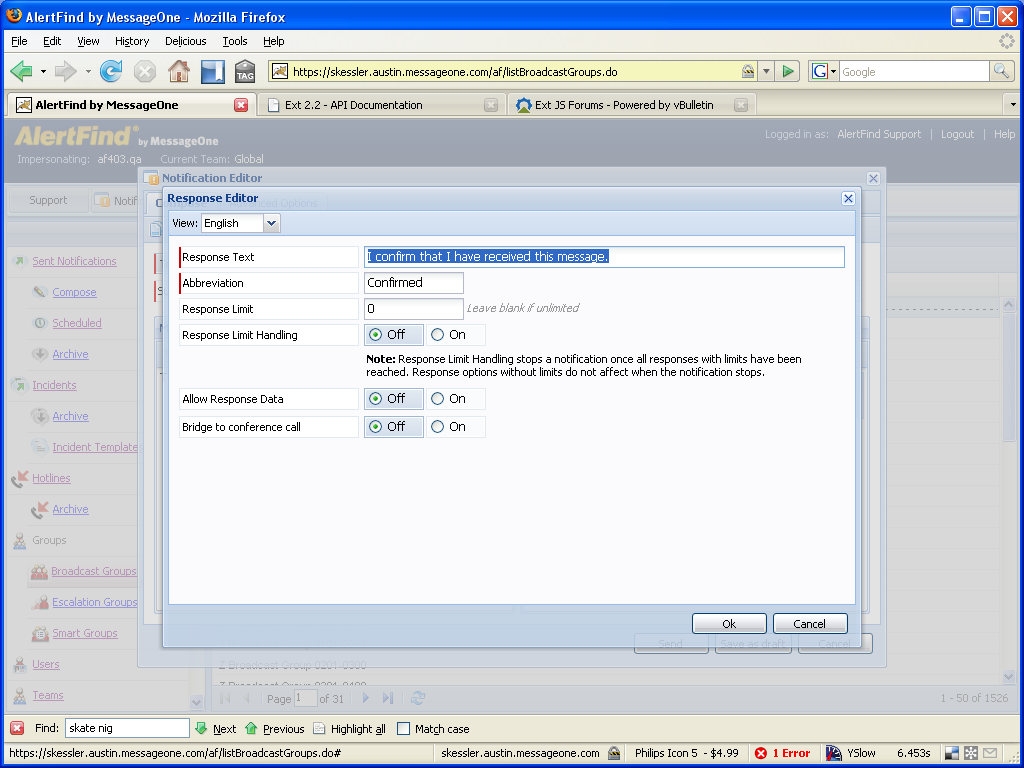Open the History menu
Viewport: 1024px width, 768px height.
tap(132, 41)
